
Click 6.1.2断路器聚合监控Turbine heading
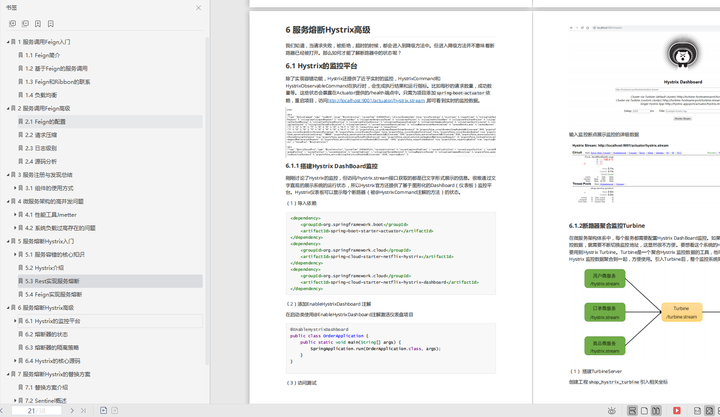pos(607,226)
